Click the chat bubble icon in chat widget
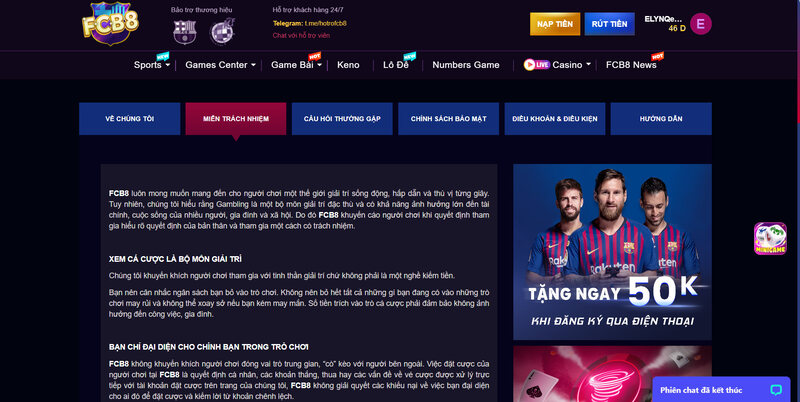Image resolution: width=800 pixels, height=402 pixels. tap(776, 390)
